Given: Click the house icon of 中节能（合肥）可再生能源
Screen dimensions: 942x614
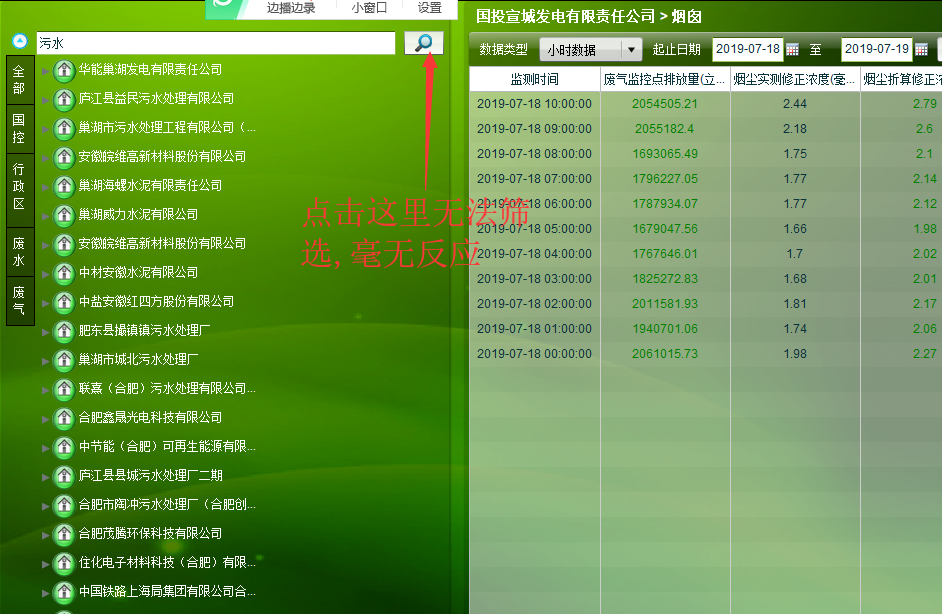Looking at the screenshot, I should 64,447.
